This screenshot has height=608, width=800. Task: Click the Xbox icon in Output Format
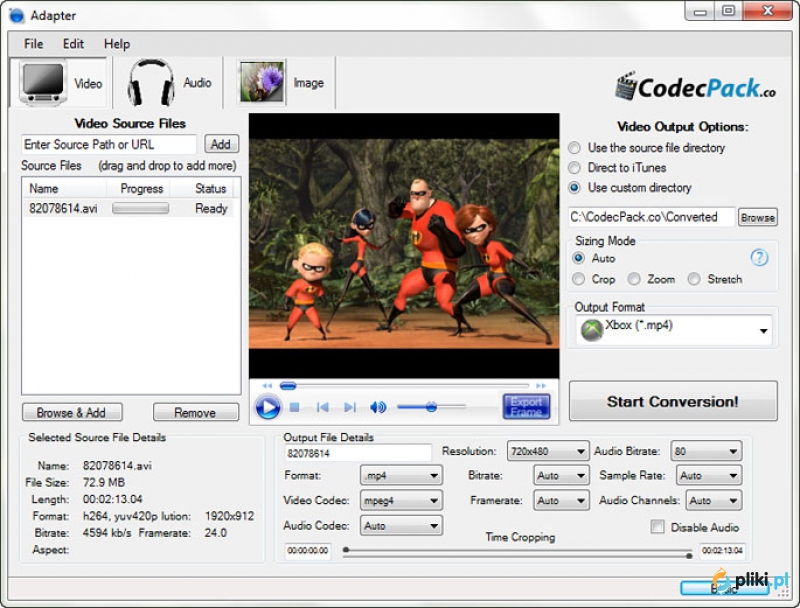click(x=592, y=330)
